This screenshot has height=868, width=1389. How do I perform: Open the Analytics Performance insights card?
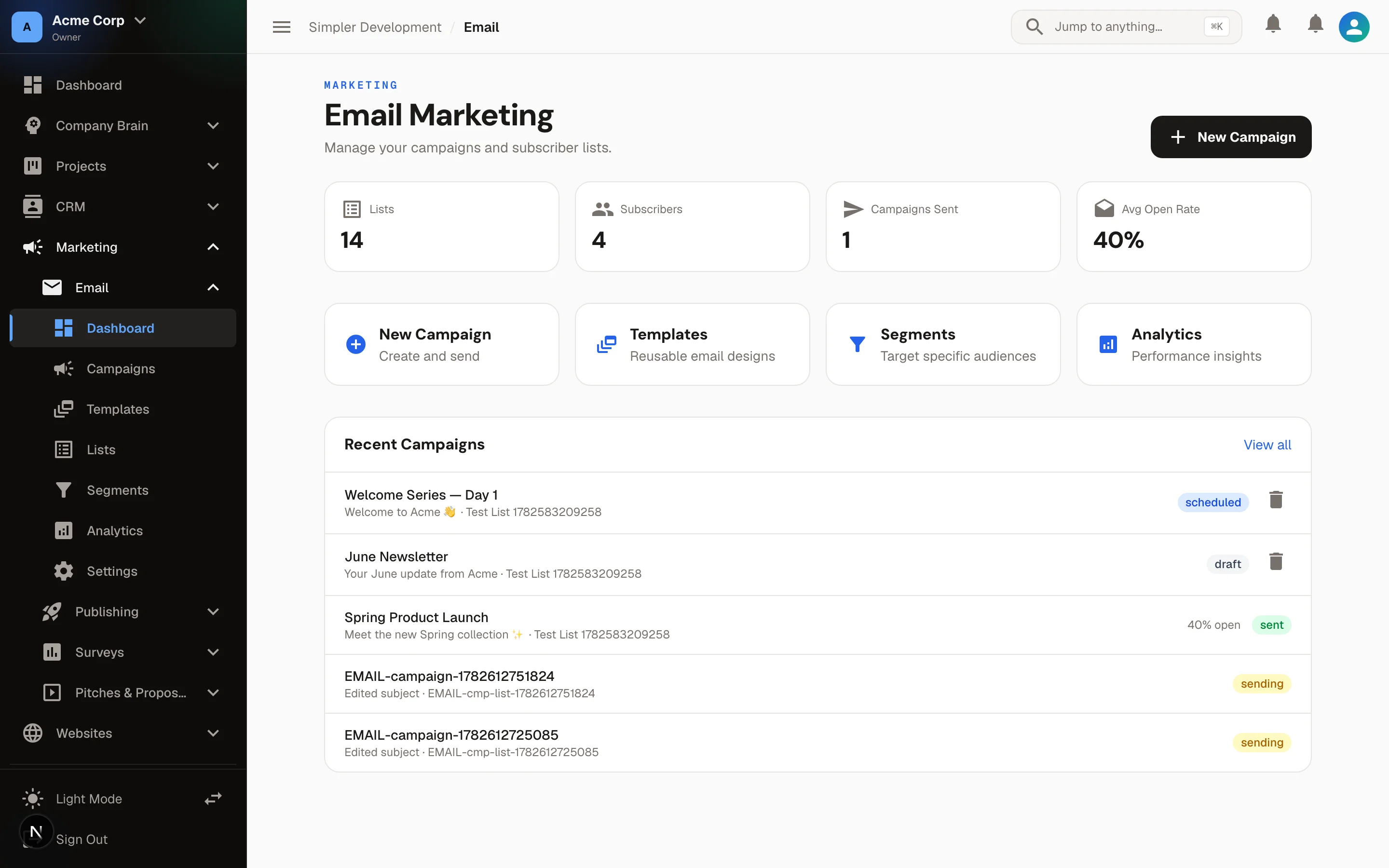tap(1194, 344)
